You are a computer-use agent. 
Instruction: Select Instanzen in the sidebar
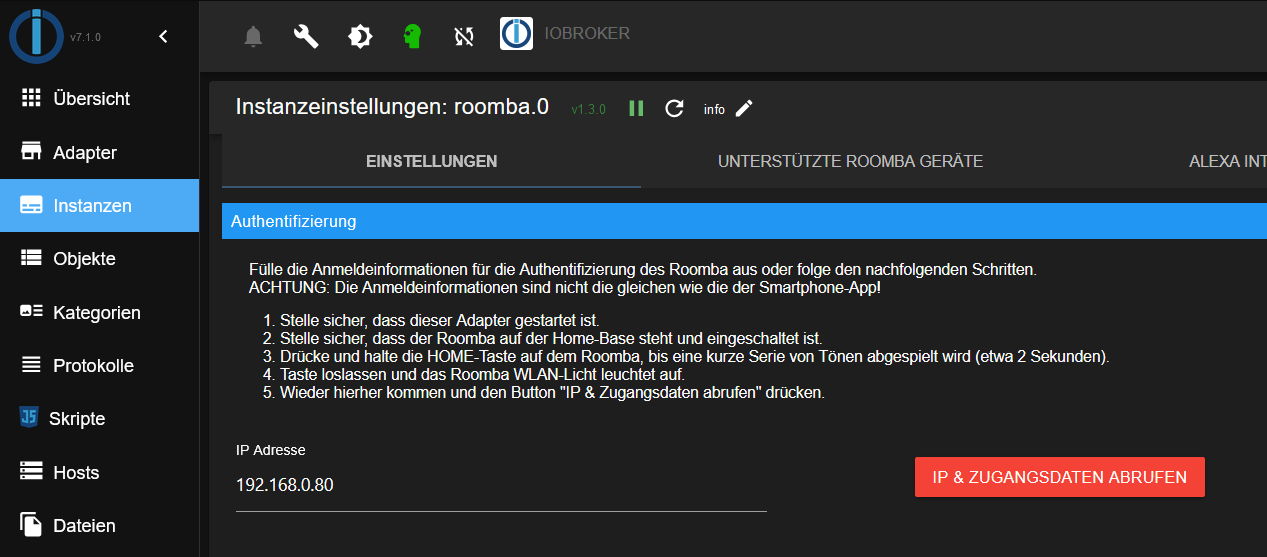click(100, 206)
